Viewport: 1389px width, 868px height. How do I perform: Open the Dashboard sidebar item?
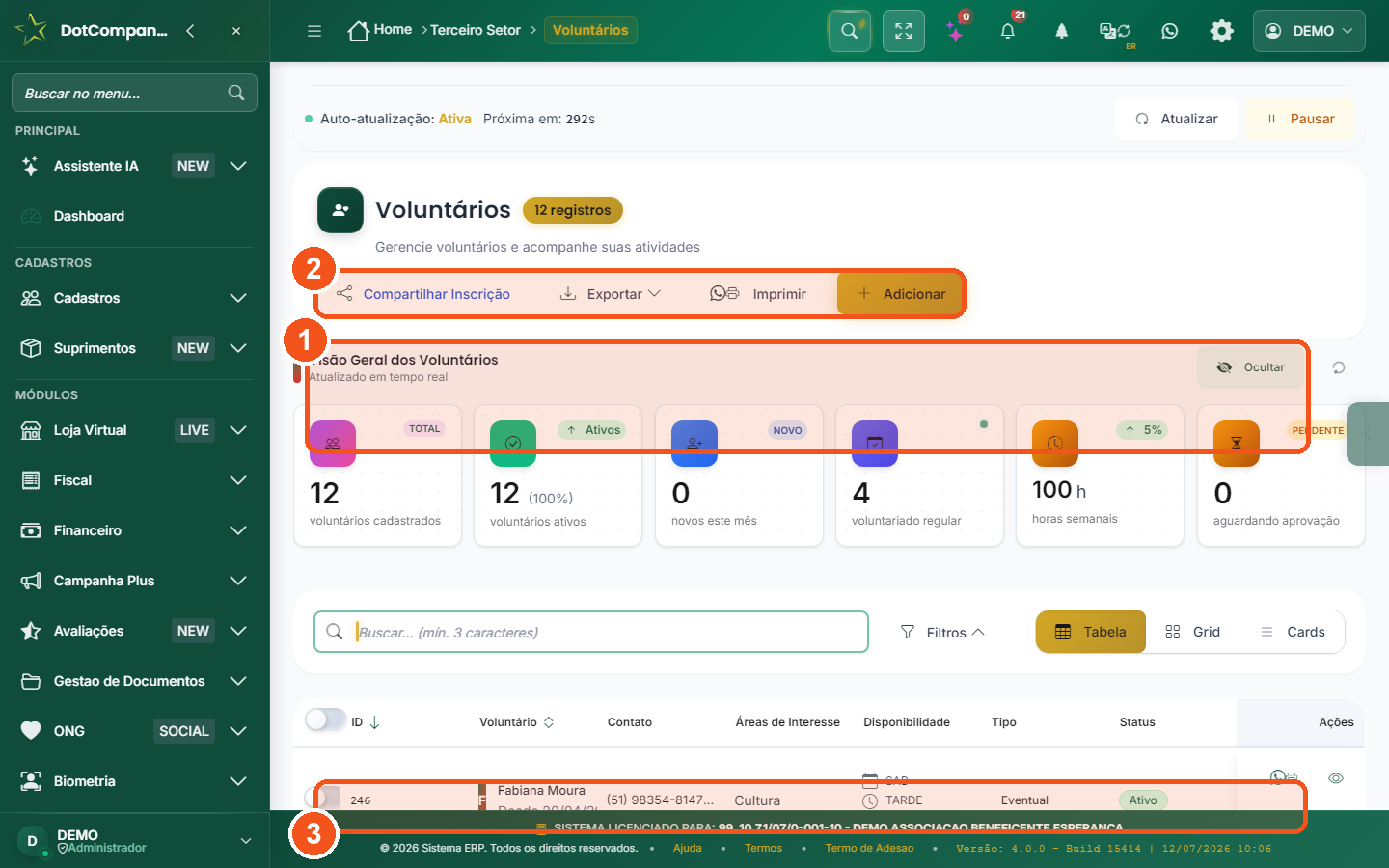coord(135,216)
